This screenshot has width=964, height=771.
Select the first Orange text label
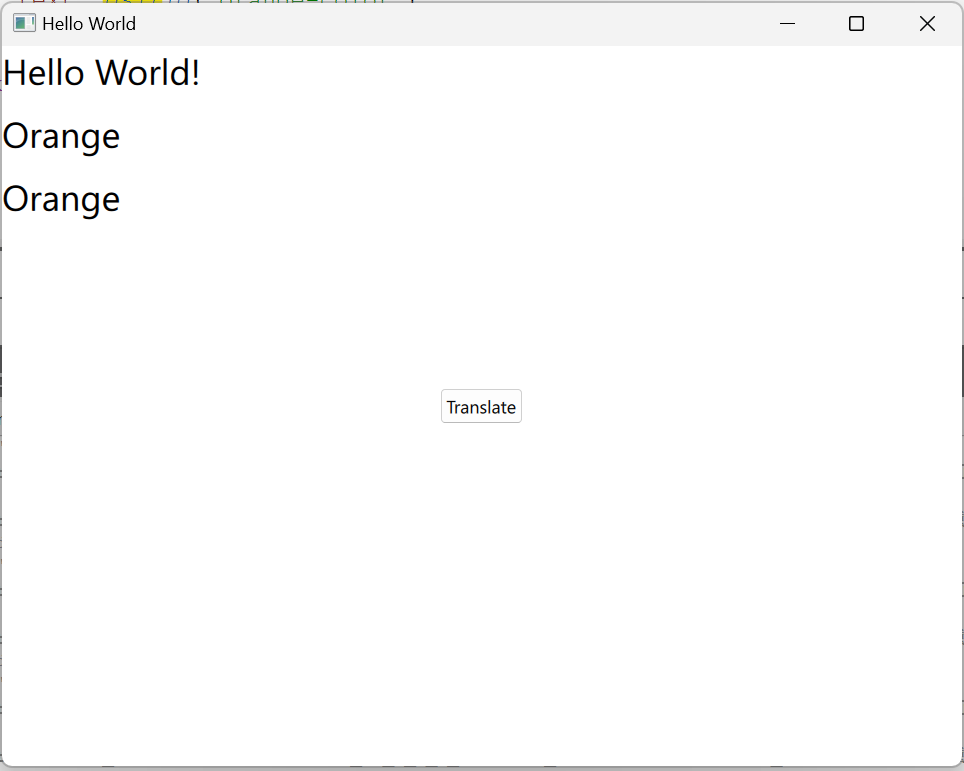coord(61,136)
